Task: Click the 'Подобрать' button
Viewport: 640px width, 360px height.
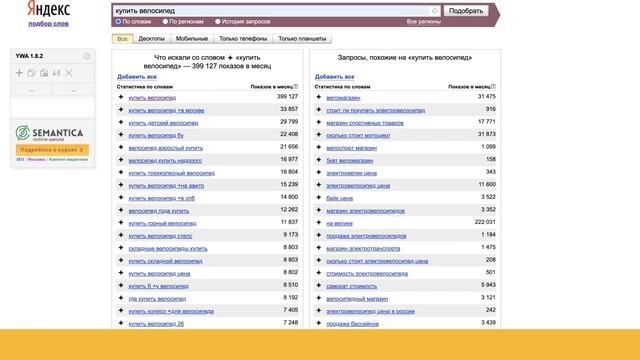Action: 466,11
